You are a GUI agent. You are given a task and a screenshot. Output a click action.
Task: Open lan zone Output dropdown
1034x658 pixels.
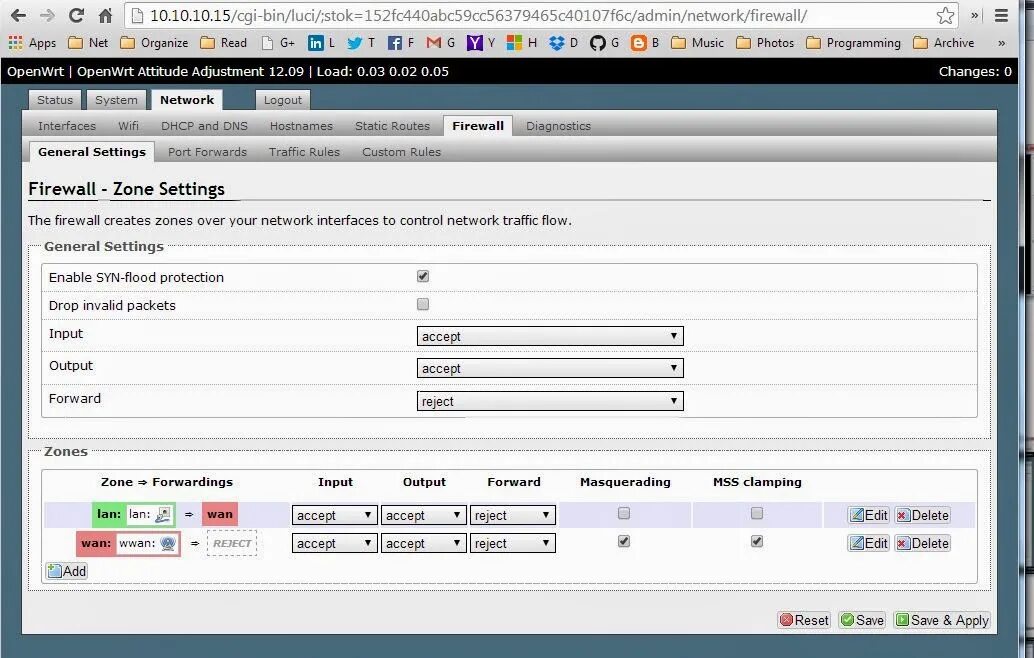[423, 515]
